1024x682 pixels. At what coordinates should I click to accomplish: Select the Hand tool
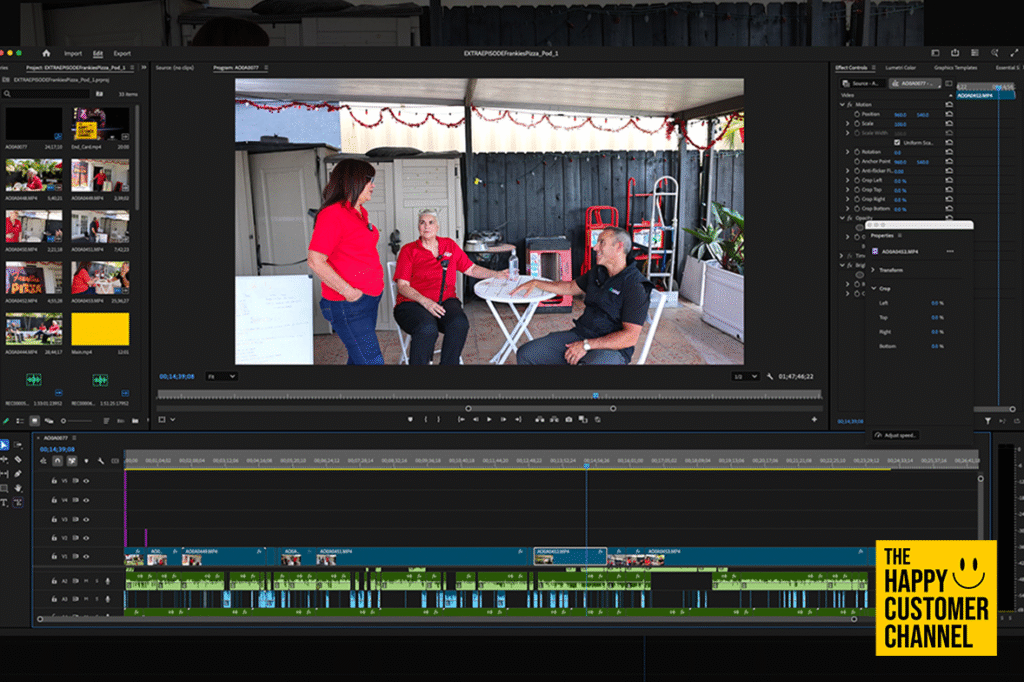(x=18, y=488)
